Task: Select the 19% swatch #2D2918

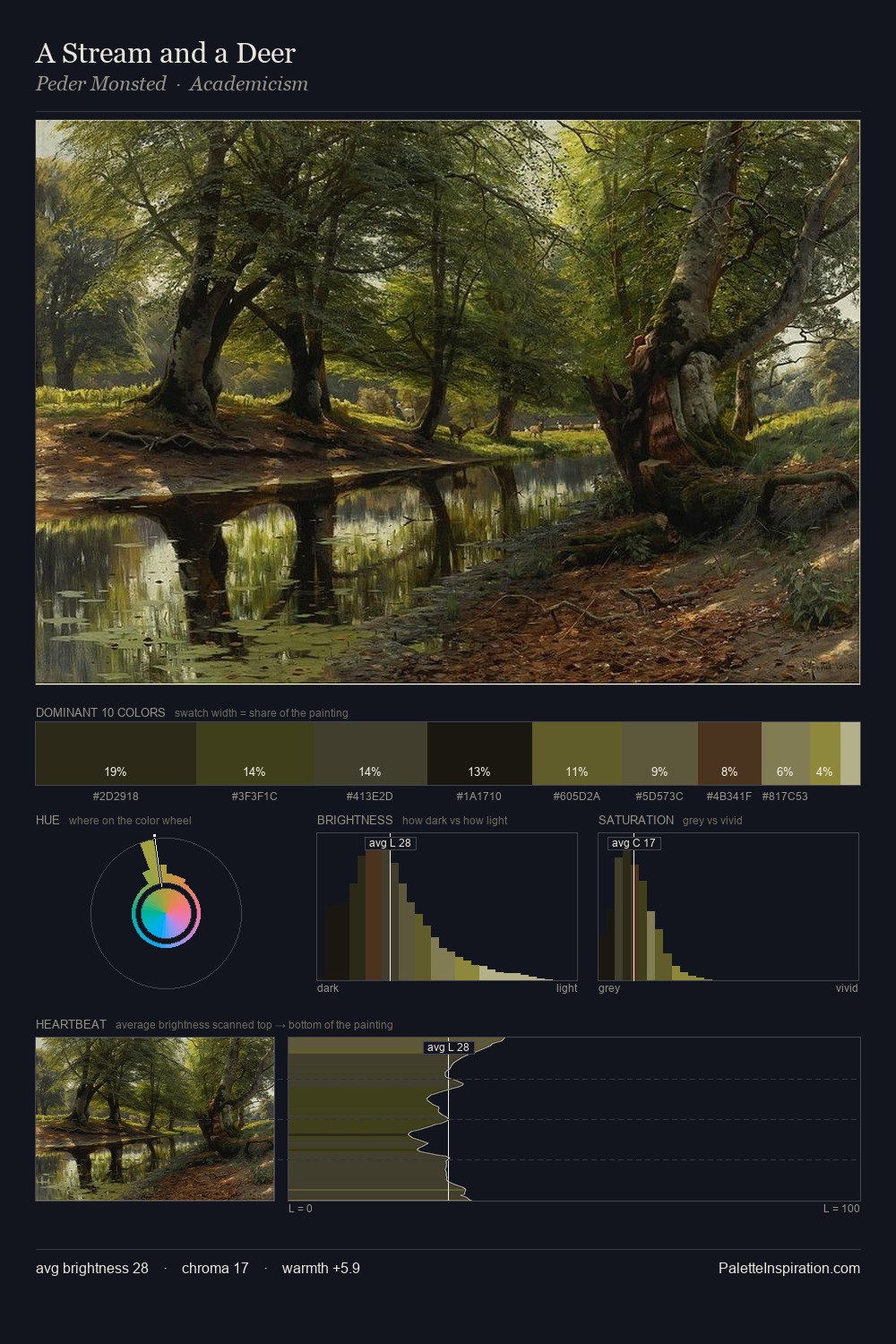Action: click(x=116, y=754)
